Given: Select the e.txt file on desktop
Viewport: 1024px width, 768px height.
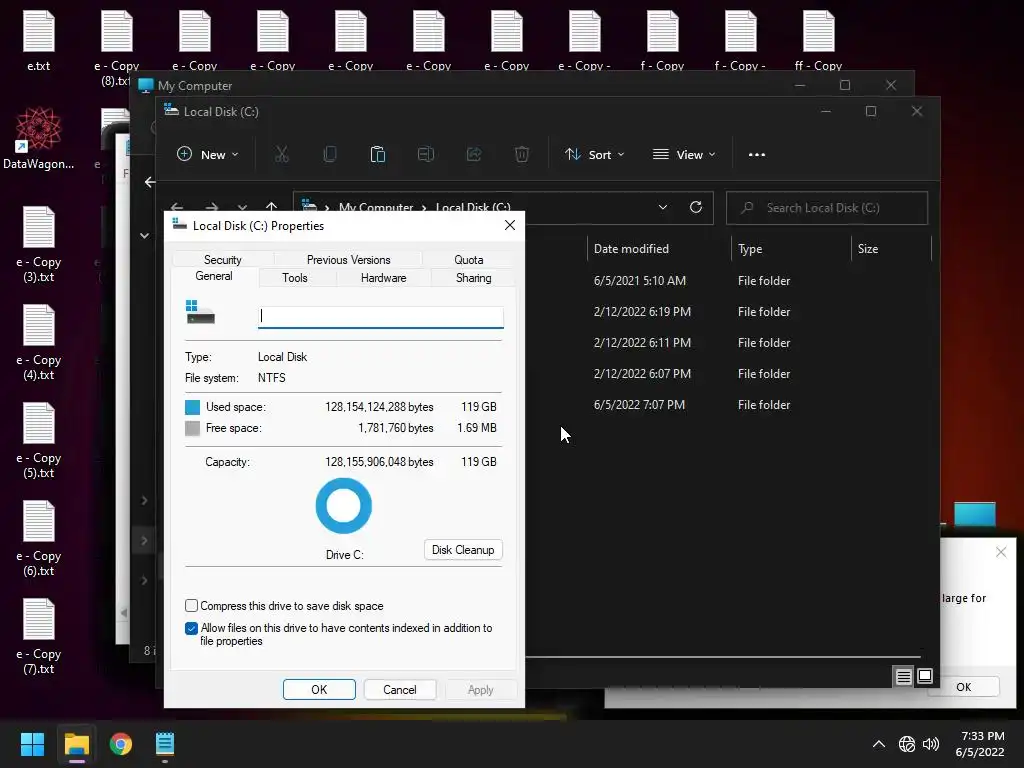Looking at the screenshot, I should (x=39, y=41).
